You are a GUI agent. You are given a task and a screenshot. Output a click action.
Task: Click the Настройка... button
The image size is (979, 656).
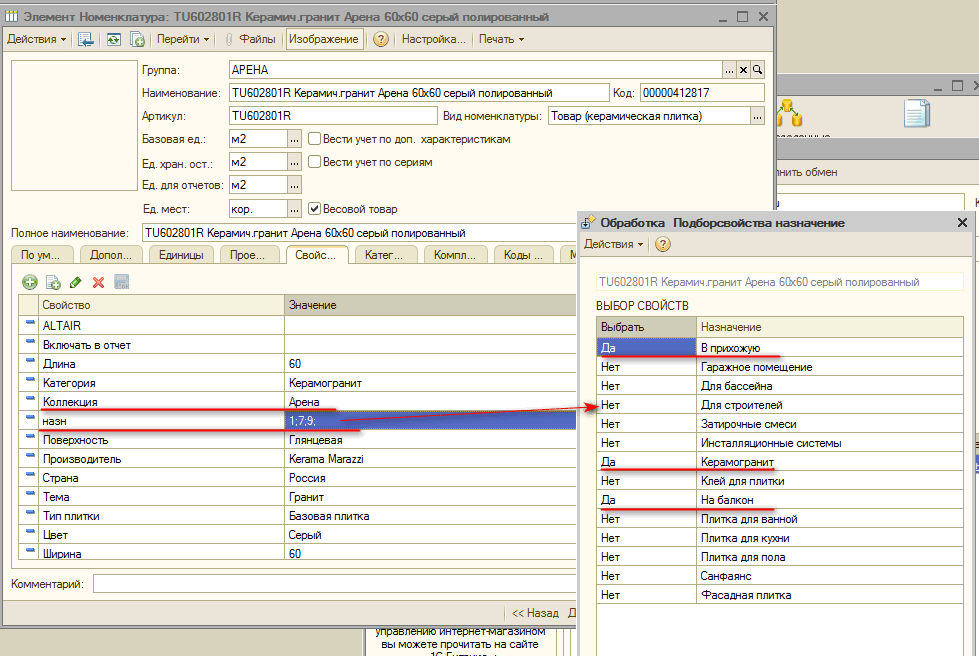point(433,39)
